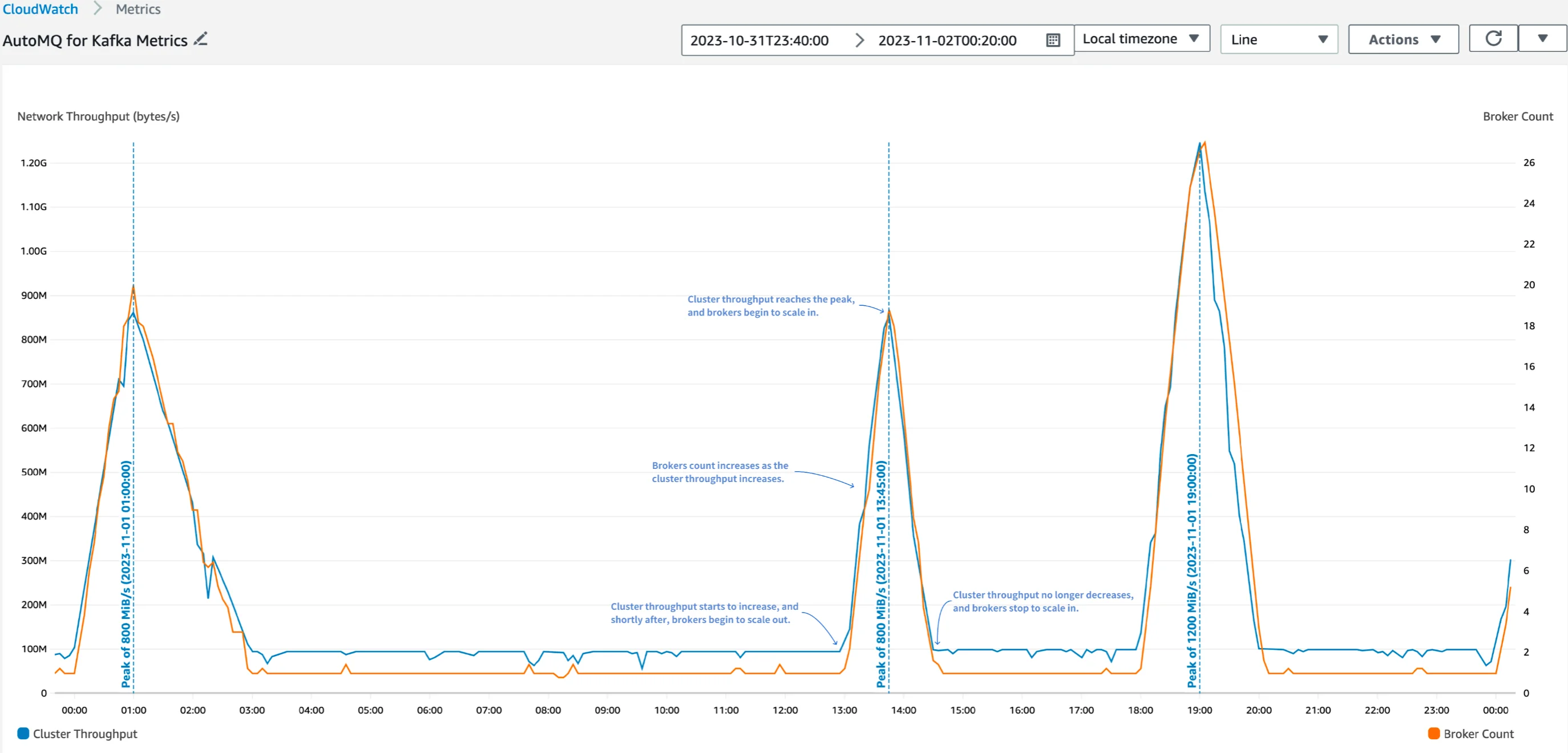Screen dimensions: 1568x753
Task: Click the start time field 2023-10-31T23:40:00
Action: [759, 40]
